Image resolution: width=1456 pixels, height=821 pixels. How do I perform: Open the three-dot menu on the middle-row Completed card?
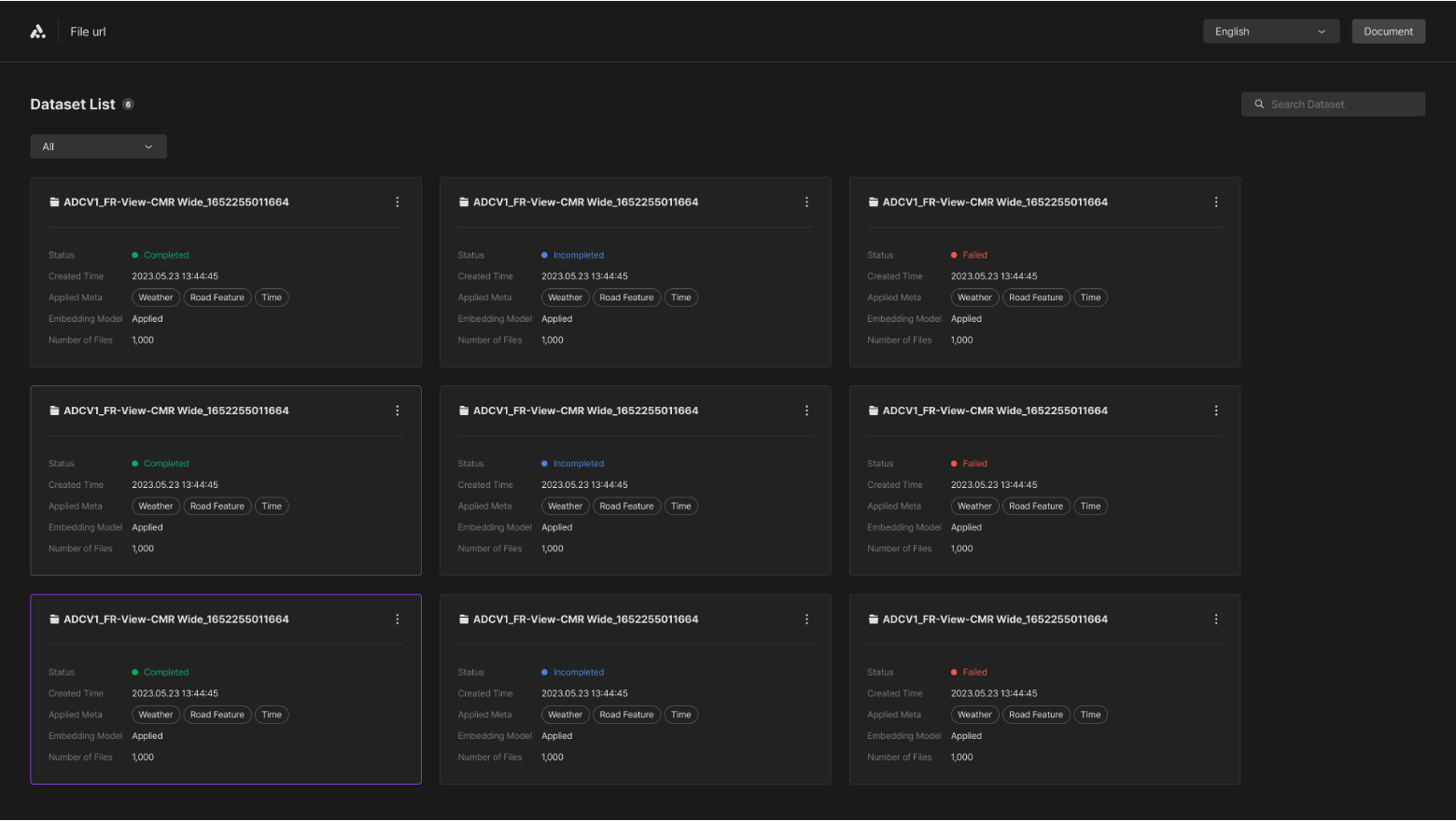tap(398, 410)
